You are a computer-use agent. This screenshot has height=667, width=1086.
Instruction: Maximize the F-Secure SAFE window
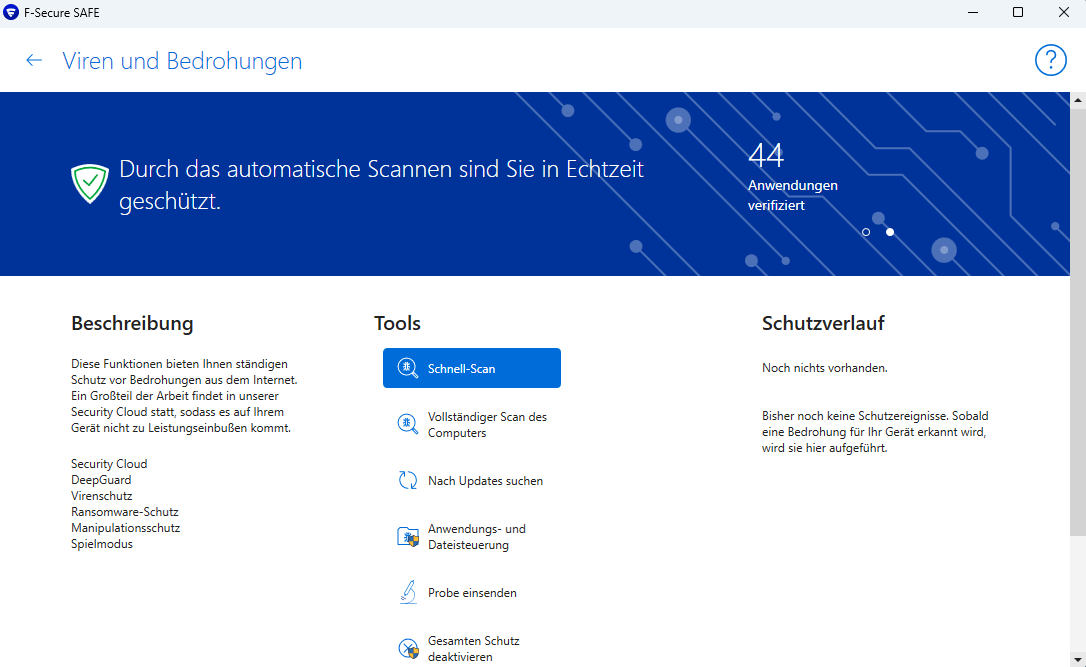pyautogui.click(x=1017, y=12)
